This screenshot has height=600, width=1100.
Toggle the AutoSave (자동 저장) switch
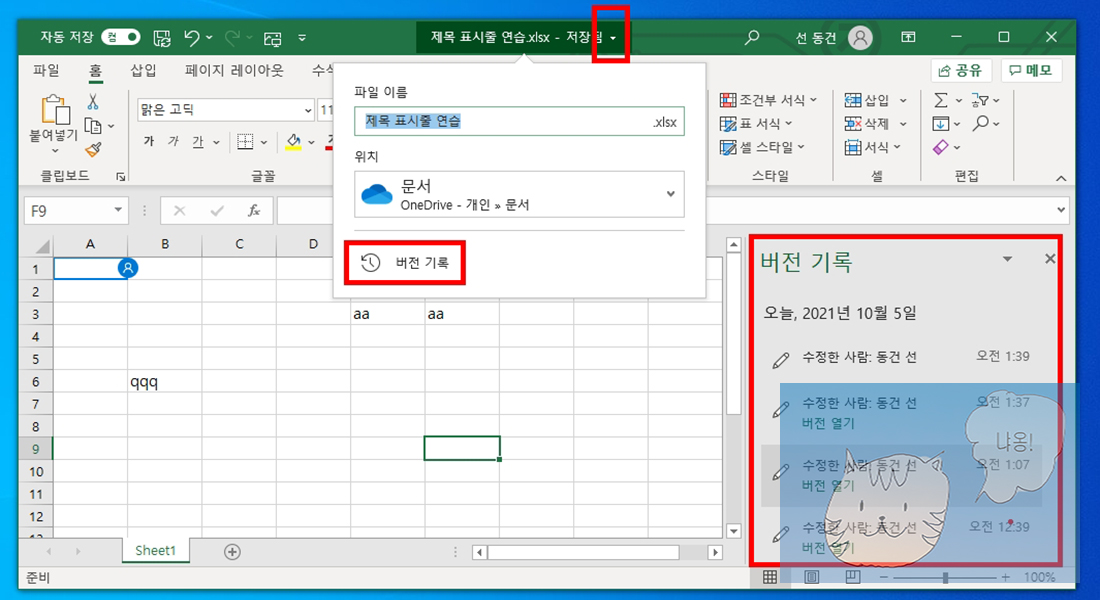click(121, 37)
